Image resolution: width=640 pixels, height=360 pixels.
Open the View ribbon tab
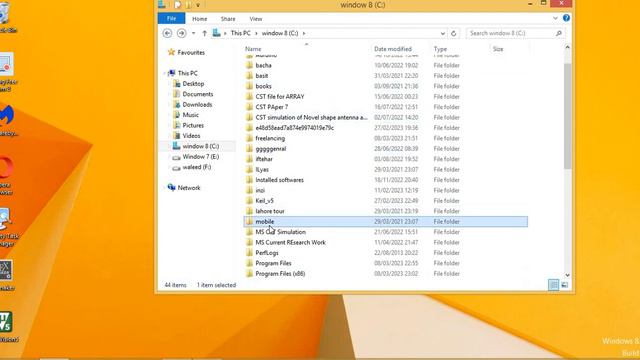[x=256, y=19]
